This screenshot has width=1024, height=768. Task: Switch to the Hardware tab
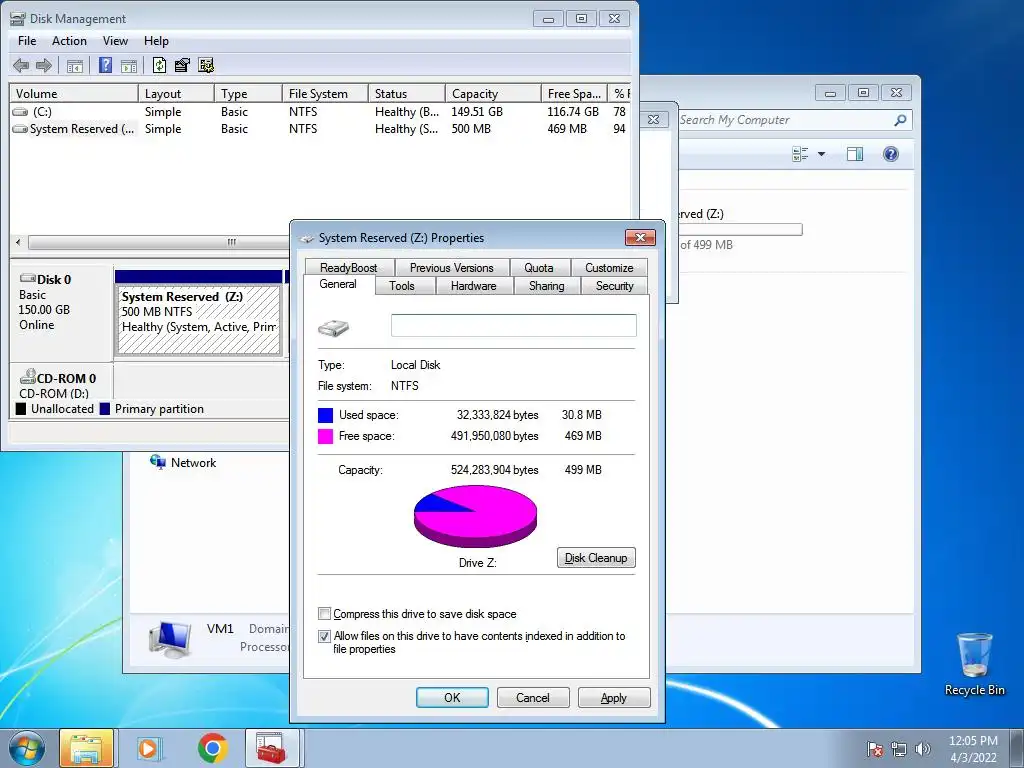(x=473, y=286)
